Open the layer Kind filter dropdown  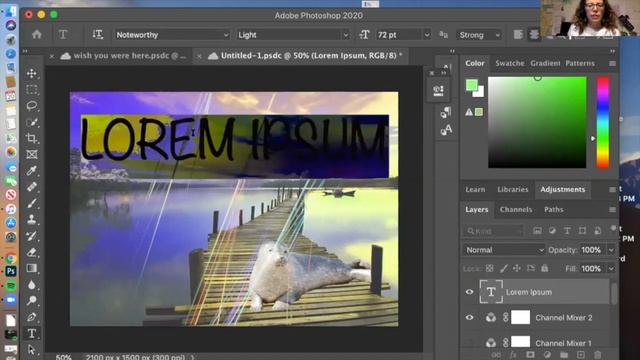point(494,231)
